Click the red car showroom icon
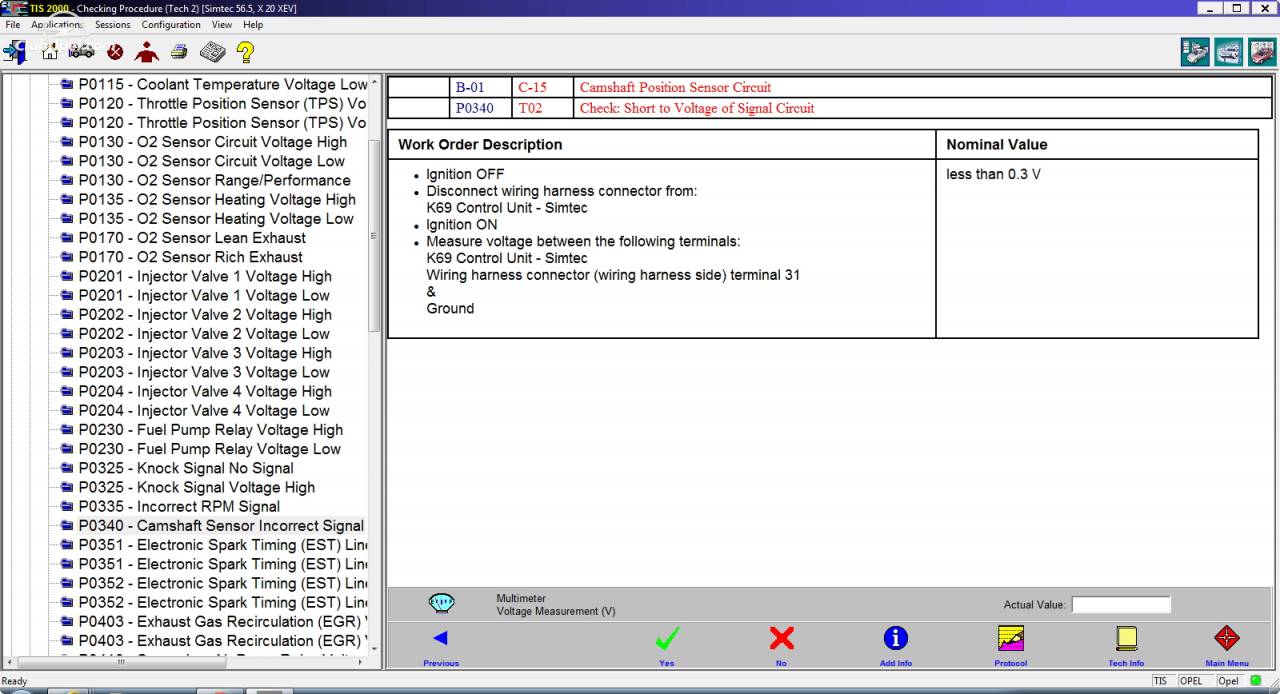1280x694 pixels. [1262, 52]
